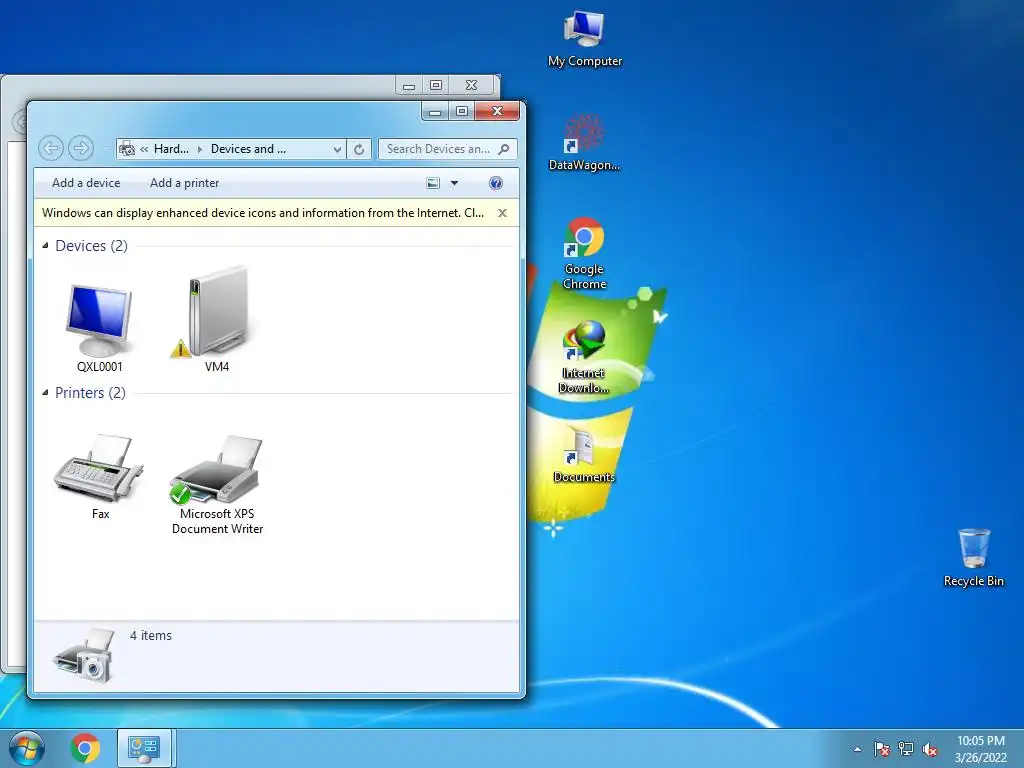The height and width of the screenshot is (768, 1024).
Task: Click the address bar devices icon
Action: (127, 149)
